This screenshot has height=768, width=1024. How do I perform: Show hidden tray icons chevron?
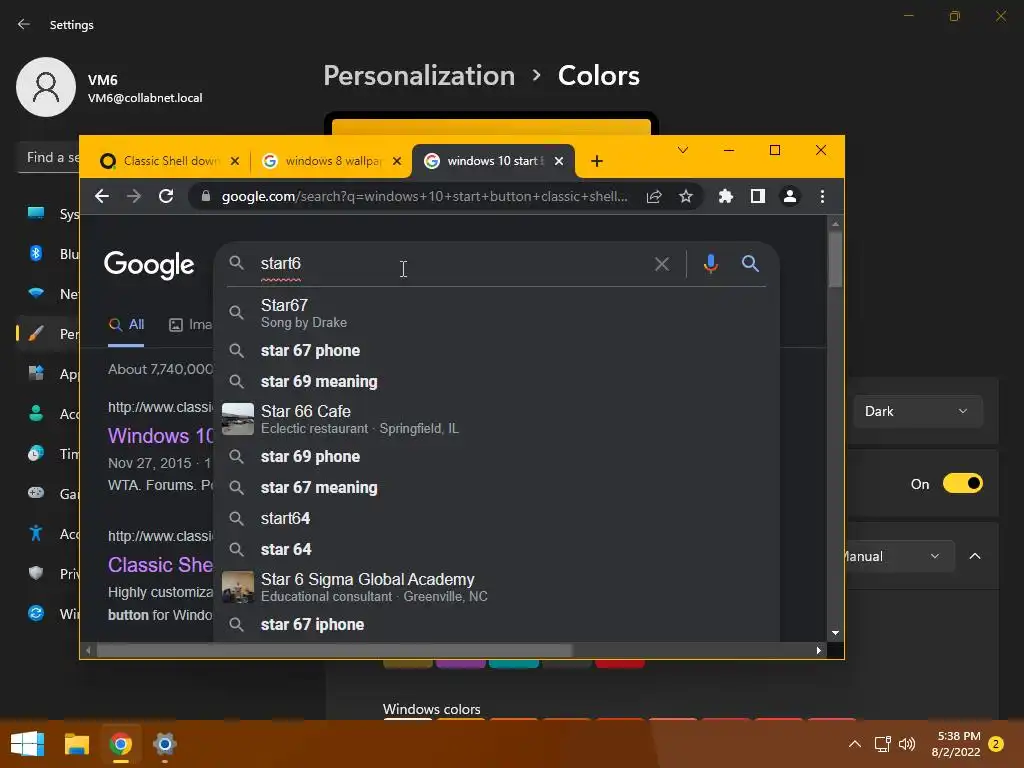854,744
